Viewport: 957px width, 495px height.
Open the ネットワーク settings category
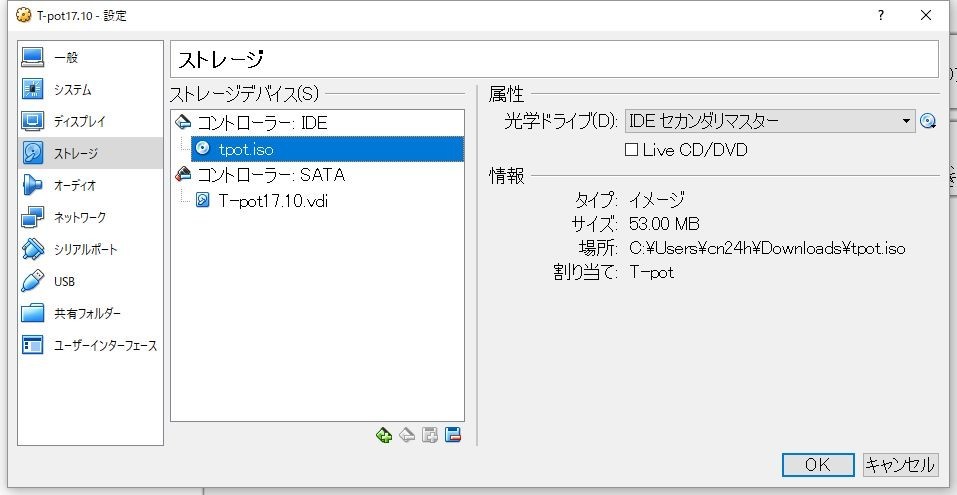click(90, 217)
